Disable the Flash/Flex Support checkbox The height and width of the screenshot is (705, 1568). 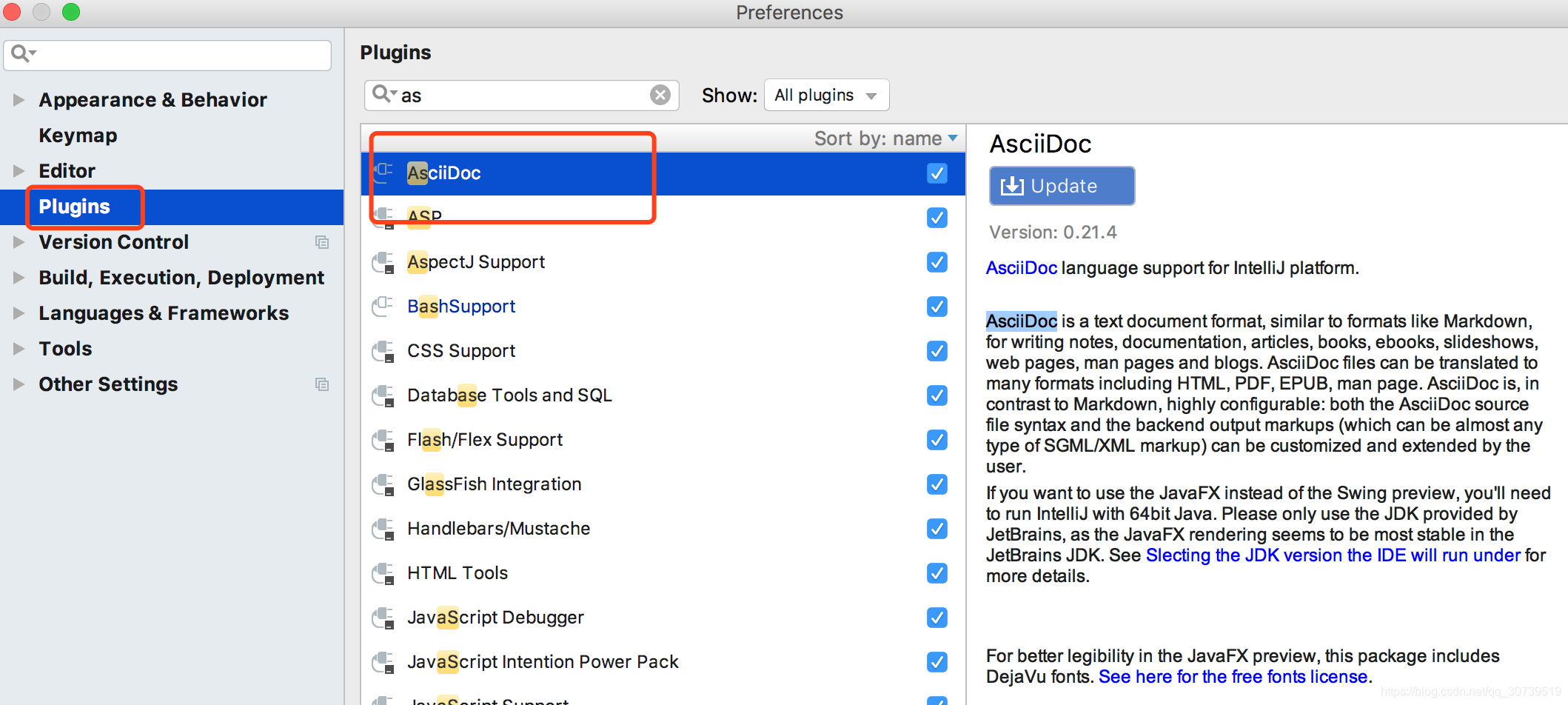(x=937, y=440)
